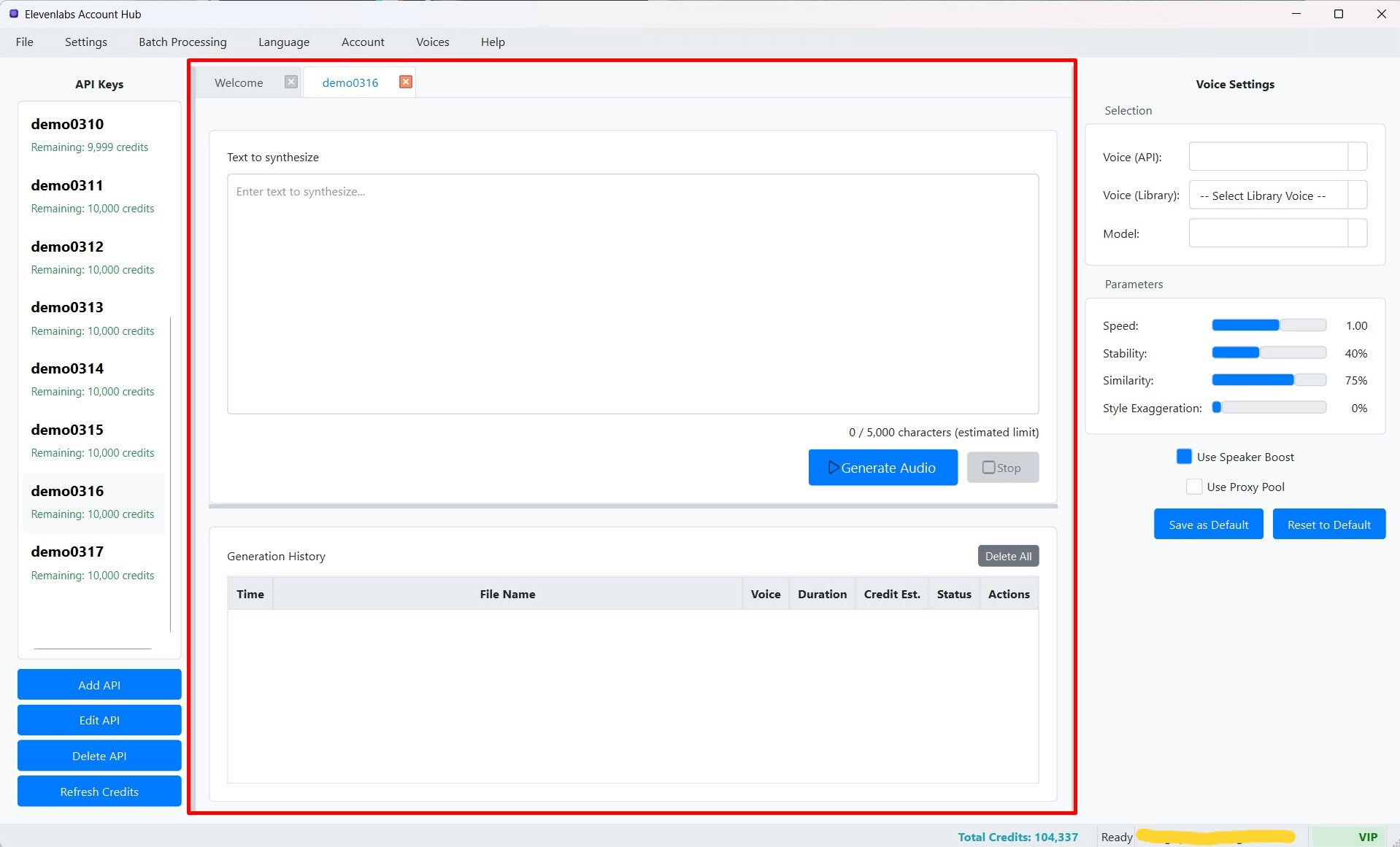Click the Credit Est. column header

[x=892, y=594]
